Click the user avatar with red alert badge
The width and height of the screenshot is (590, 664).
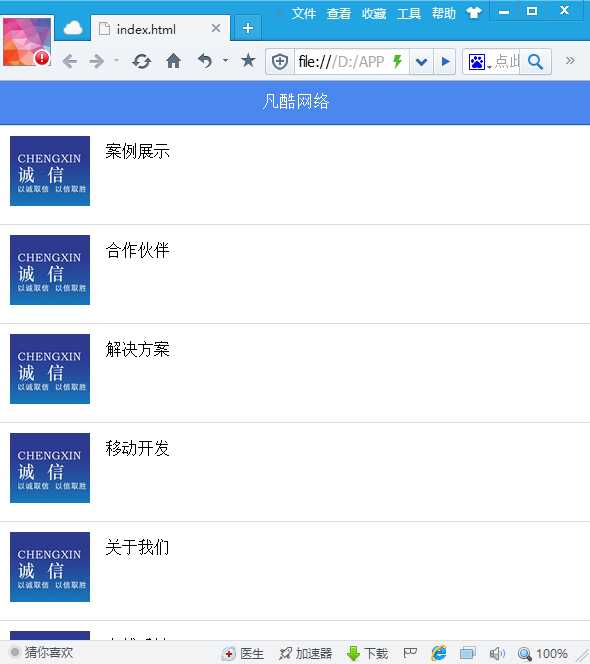pyautogui.click(x=27, y=42)
